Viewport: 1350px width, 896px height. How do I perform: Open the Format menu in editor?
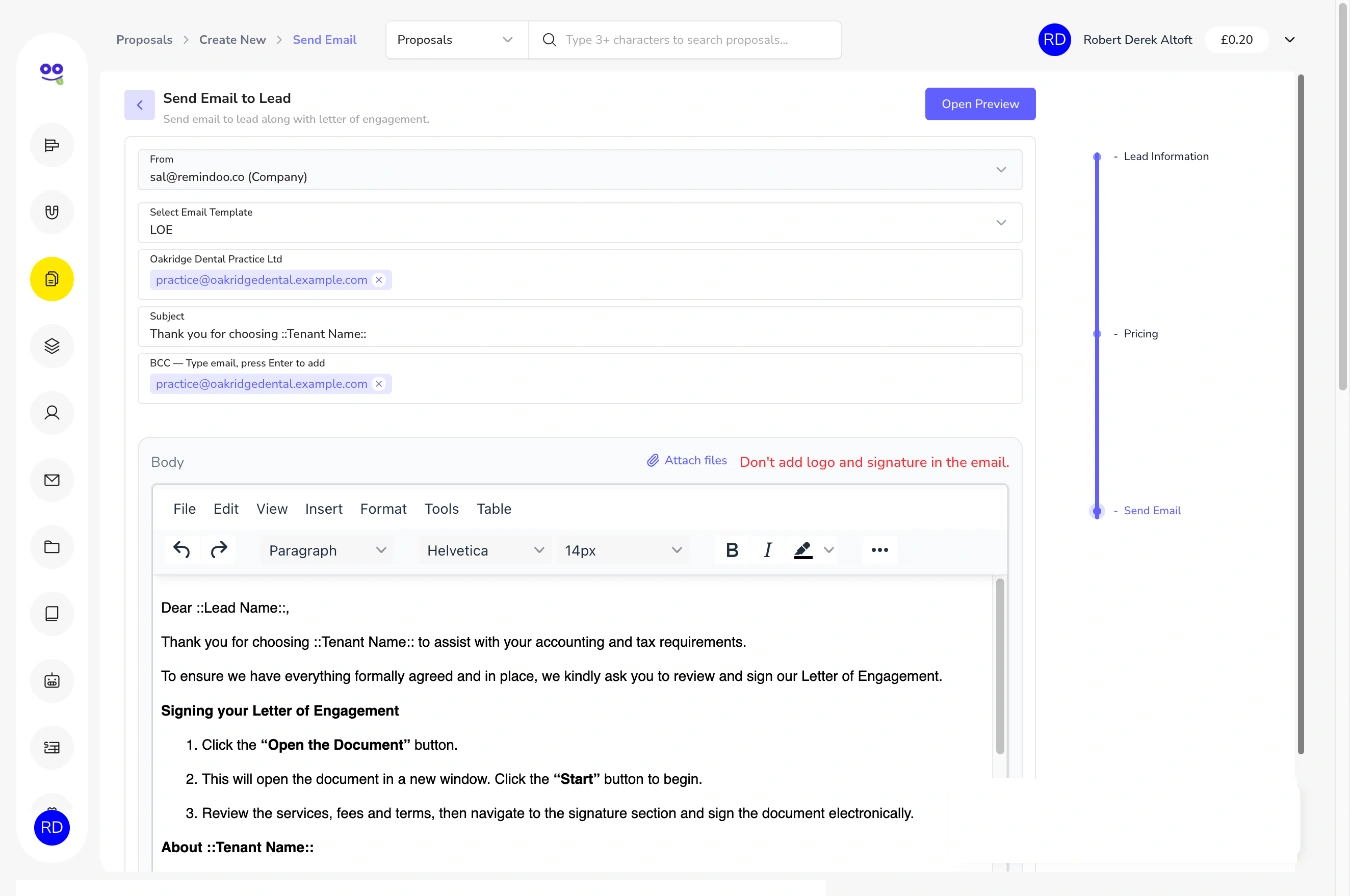pos(384,509)
